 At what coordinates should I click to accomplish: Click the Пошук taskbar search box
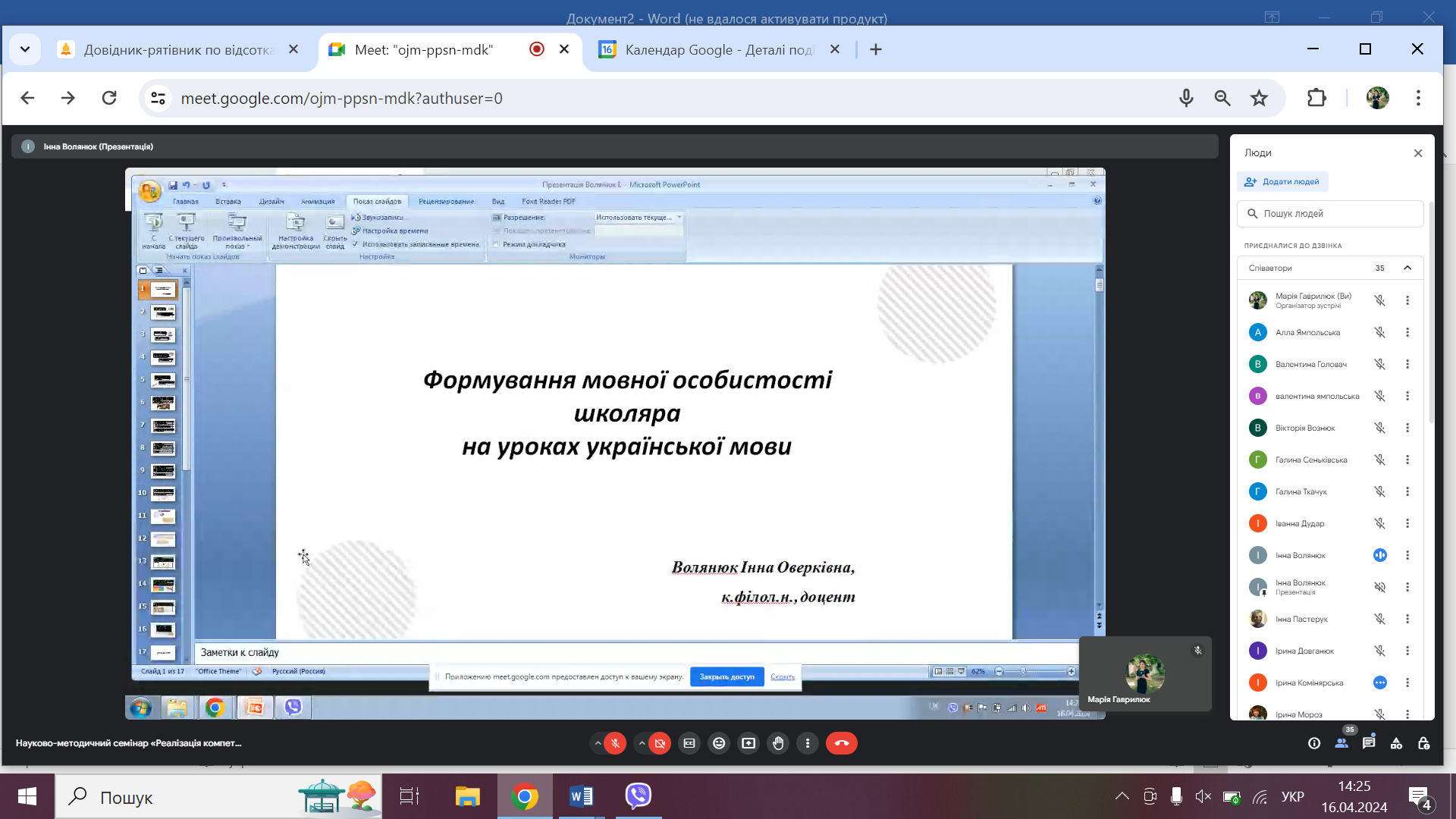tap(218, 796)
